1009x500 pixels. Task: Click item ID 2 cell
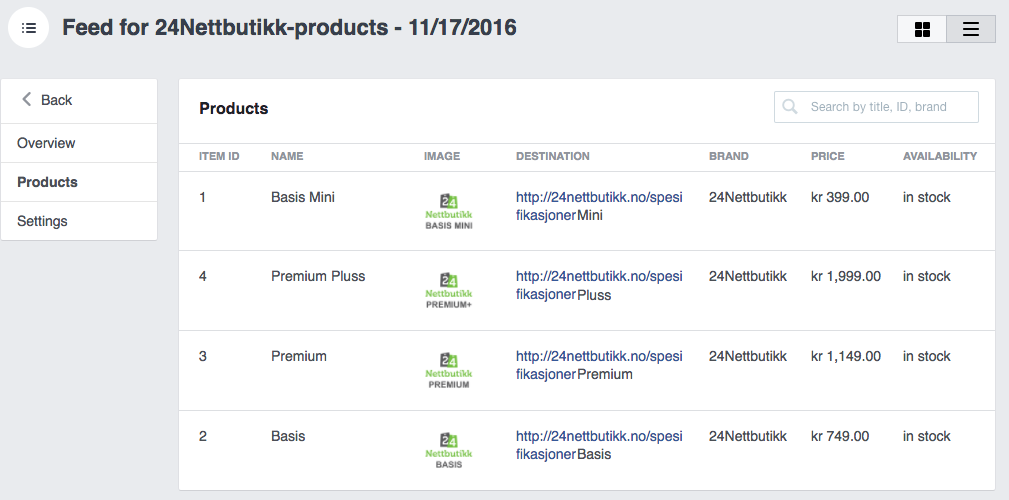203,436
